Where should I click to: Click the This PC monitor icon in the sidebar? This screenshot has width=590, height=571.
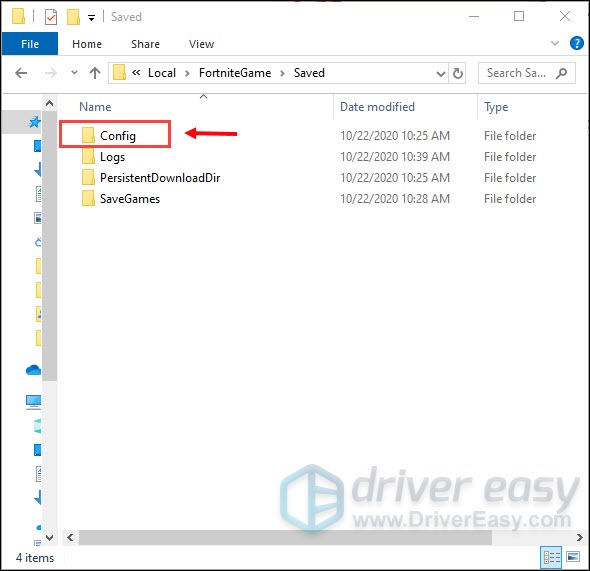pos(33,402)
